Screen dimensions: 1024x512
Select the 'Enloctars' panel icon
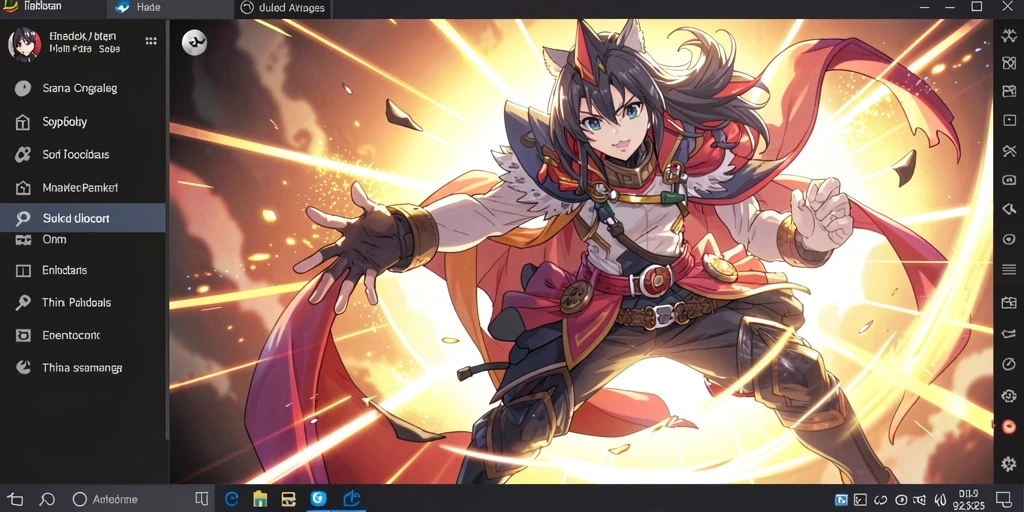[x=23, y=270]
